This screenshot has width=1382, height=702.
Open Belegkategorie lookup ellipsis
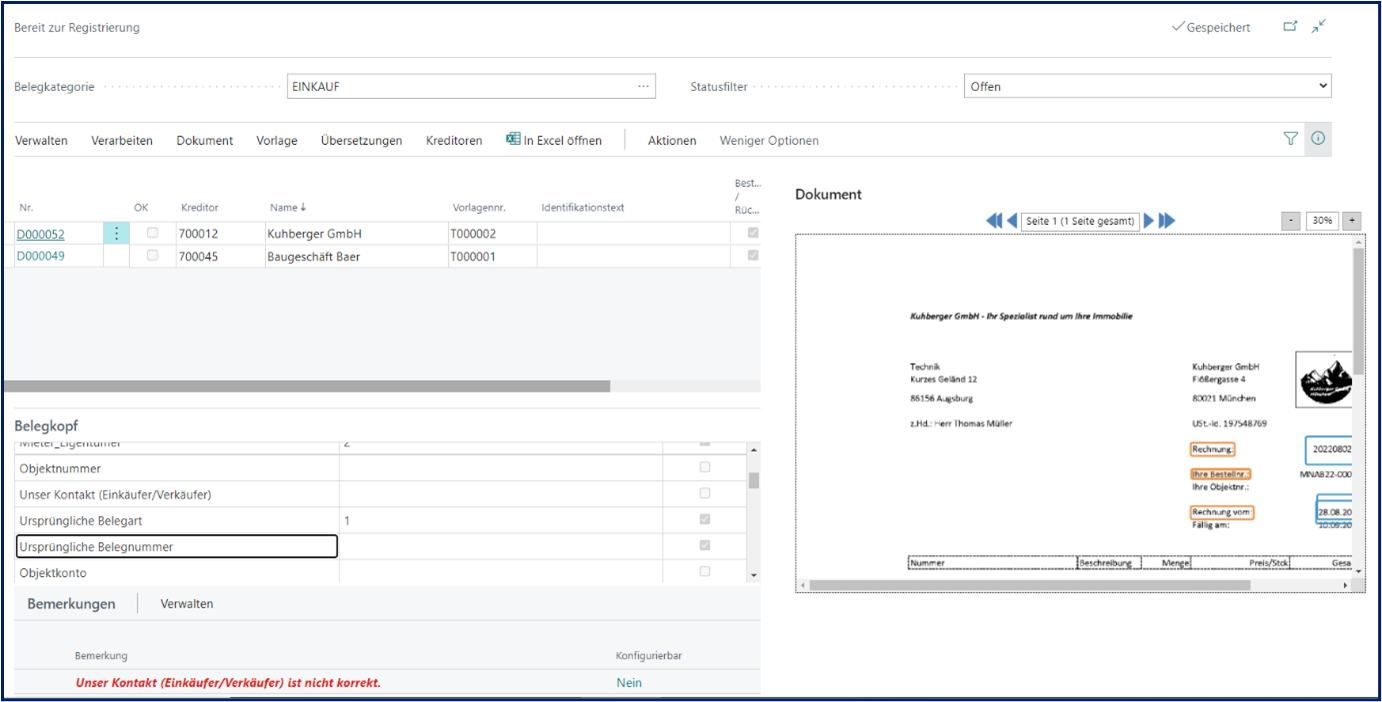click(x=643, y=87)
